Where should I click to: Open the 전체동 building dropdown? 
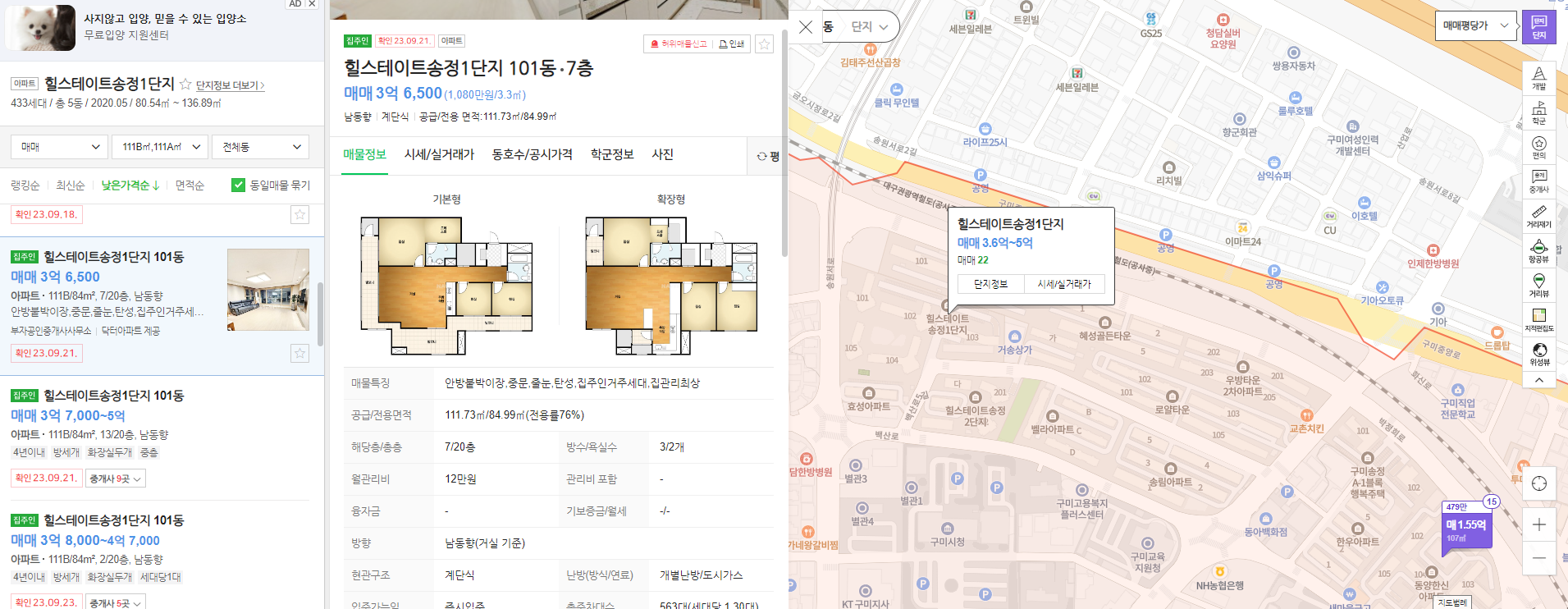[x=261, y=147]
